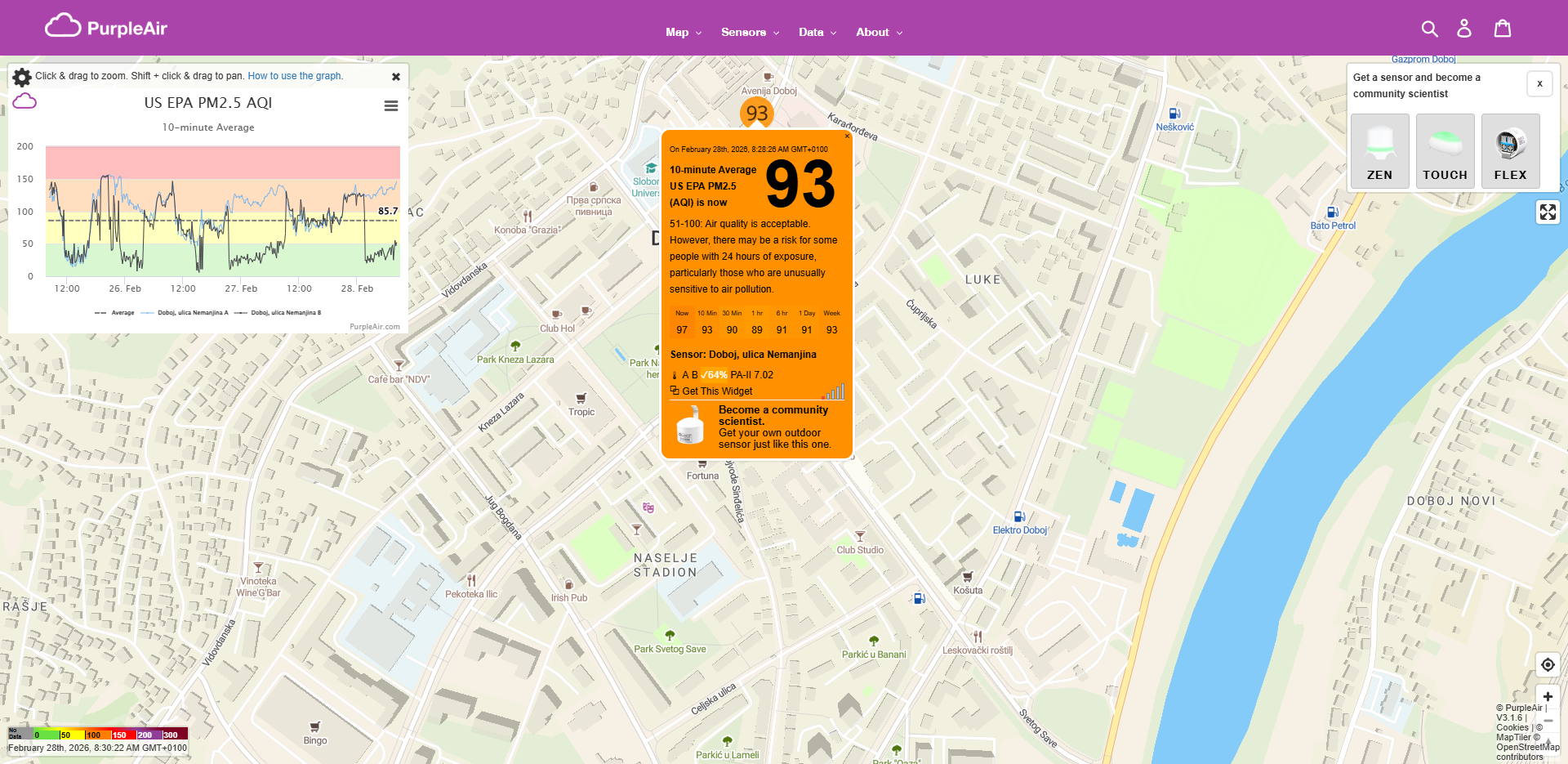Image resolution: width=1568 pixels, height=764 pixels.
Task: Open the How to use the graph link
Action: (x=295, y=75)
